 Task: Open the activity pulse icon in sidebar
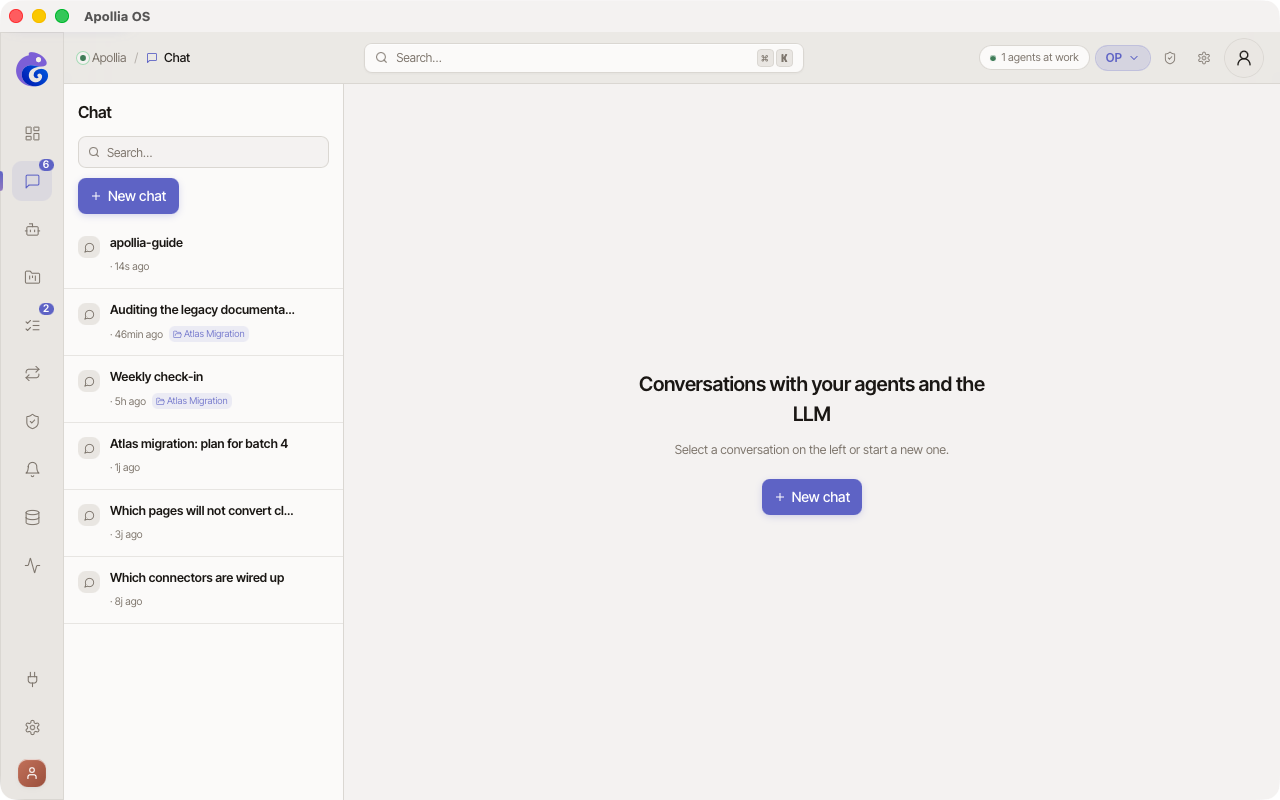(32, 565)
